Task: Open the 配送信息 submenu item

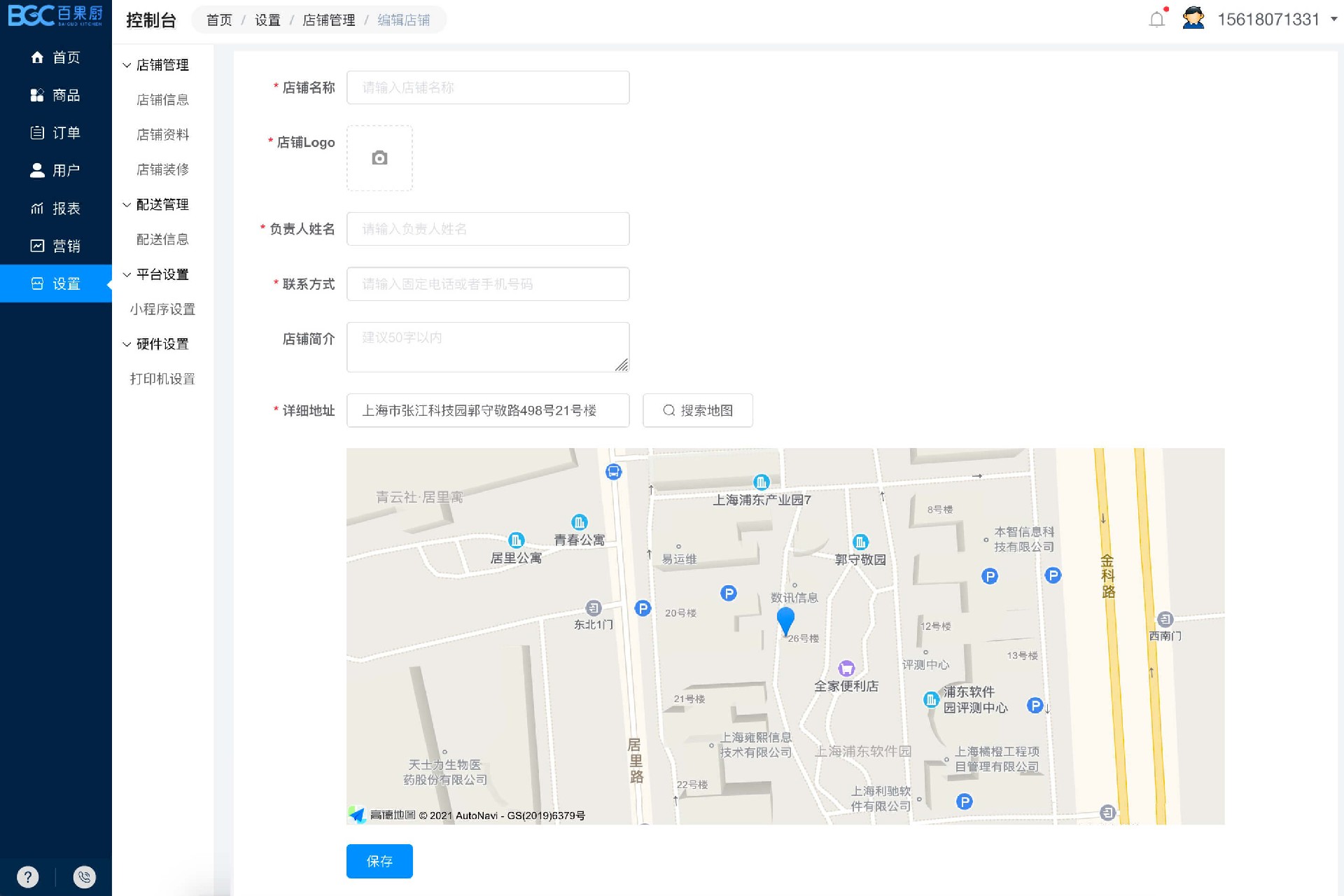Action: 162,239
